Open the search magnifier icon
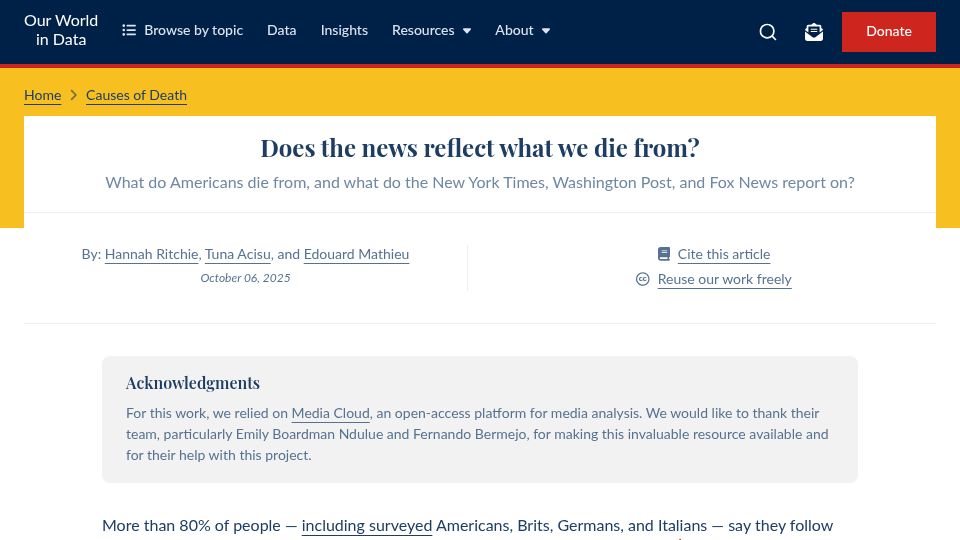Image resolution: width=960 pixels, height=540 pixels. click(768, 32)
